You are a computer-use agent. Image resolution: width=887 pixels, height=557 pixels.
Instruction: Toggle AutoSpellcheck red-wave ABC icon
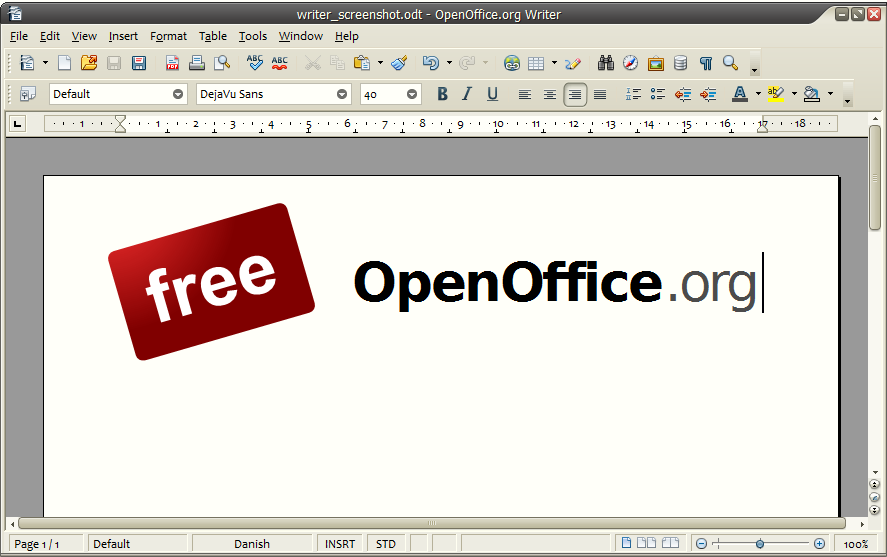click(x=279, y=63)
